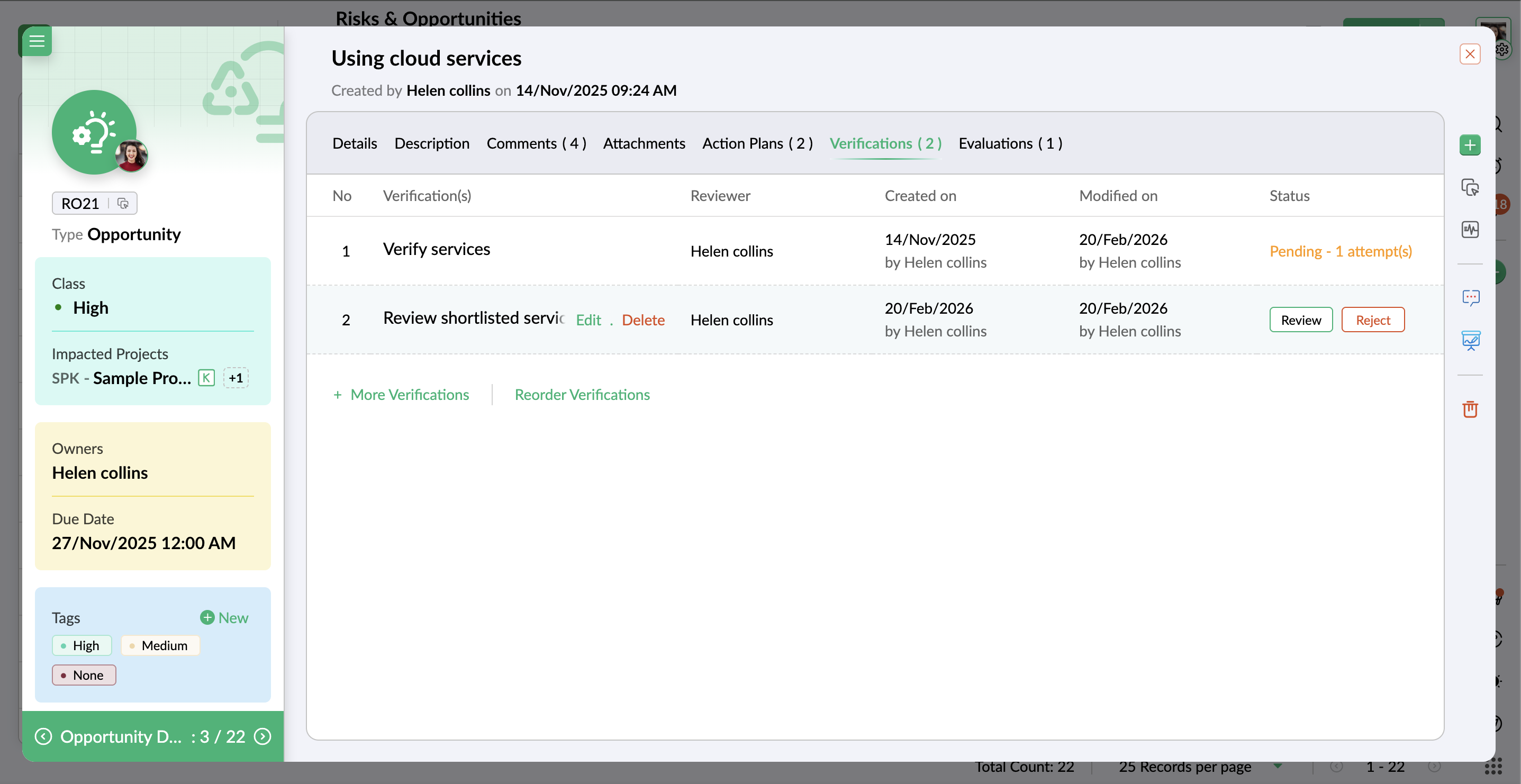Image resolution: width=1521 pixels, height=784 pixels.
Task: Open records per page dropdown
Action: pyautogui.click(x=1278, y=765)
